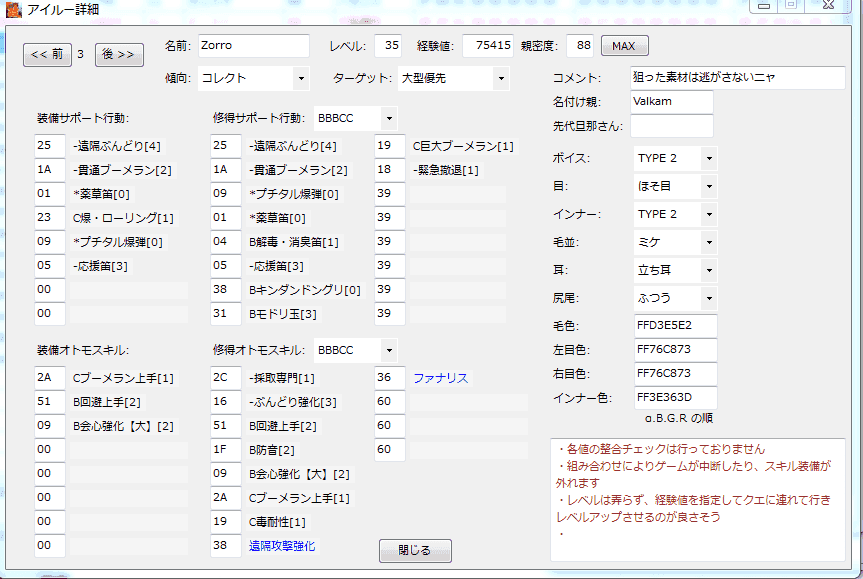Image resolution: width=863 pixels, height=579 pixels.
Task: Click the 経験値 field showing 75415
Action: tap(488, 46)
